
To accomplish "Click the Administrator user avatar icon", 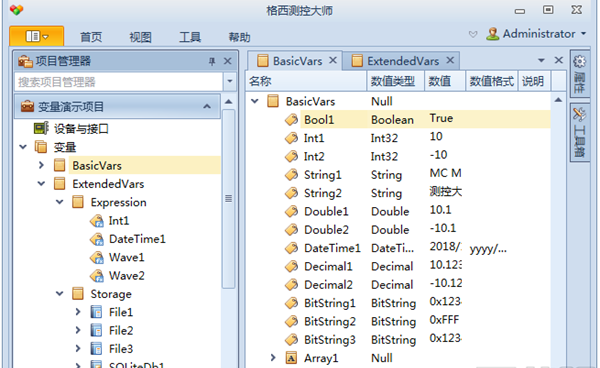I will 493,34.
